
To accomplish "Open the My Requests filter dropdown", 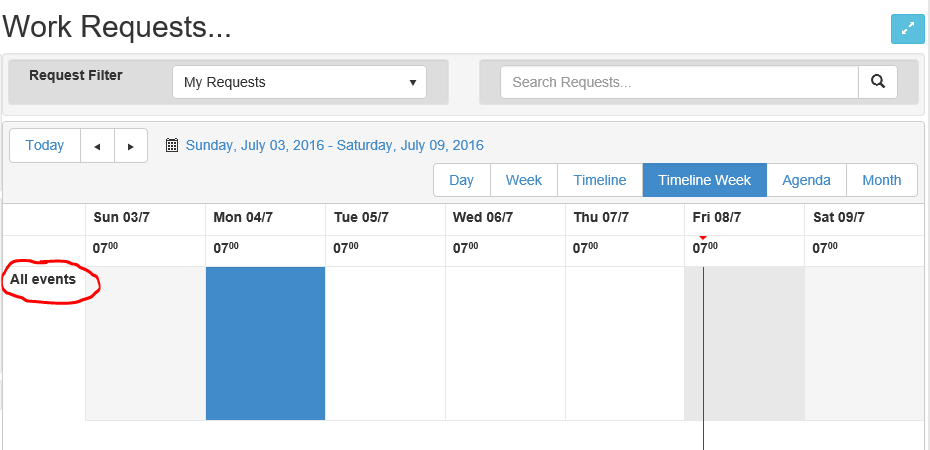I will [300, 82].
